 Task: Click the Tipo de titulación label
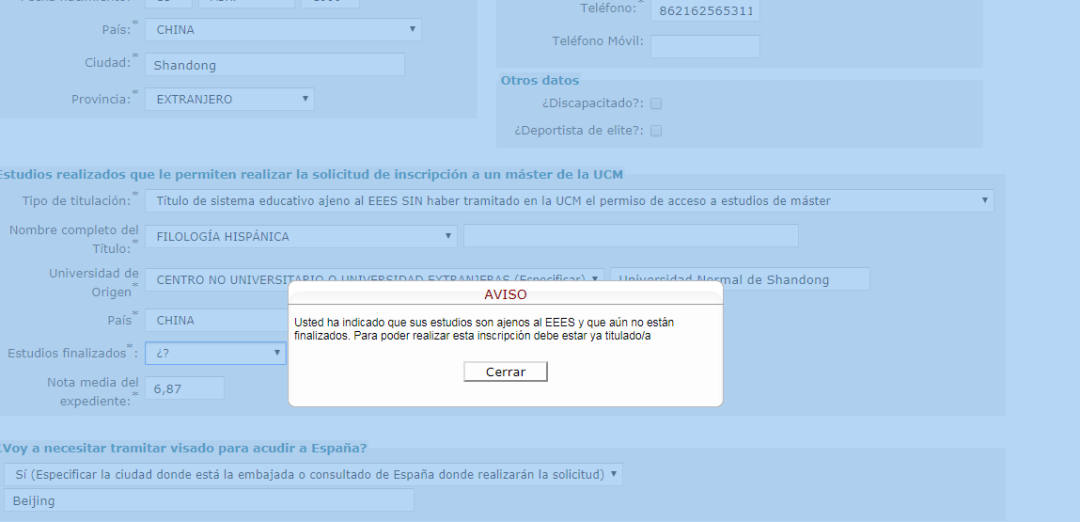point(79,200)
